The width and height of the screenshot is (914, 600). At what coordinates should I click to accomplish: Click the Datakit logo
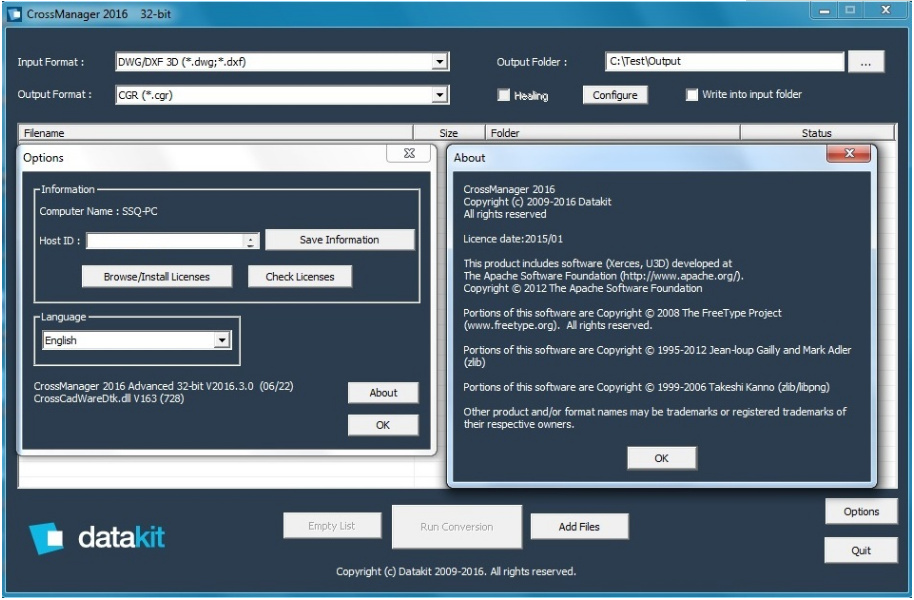coord(97,538)
